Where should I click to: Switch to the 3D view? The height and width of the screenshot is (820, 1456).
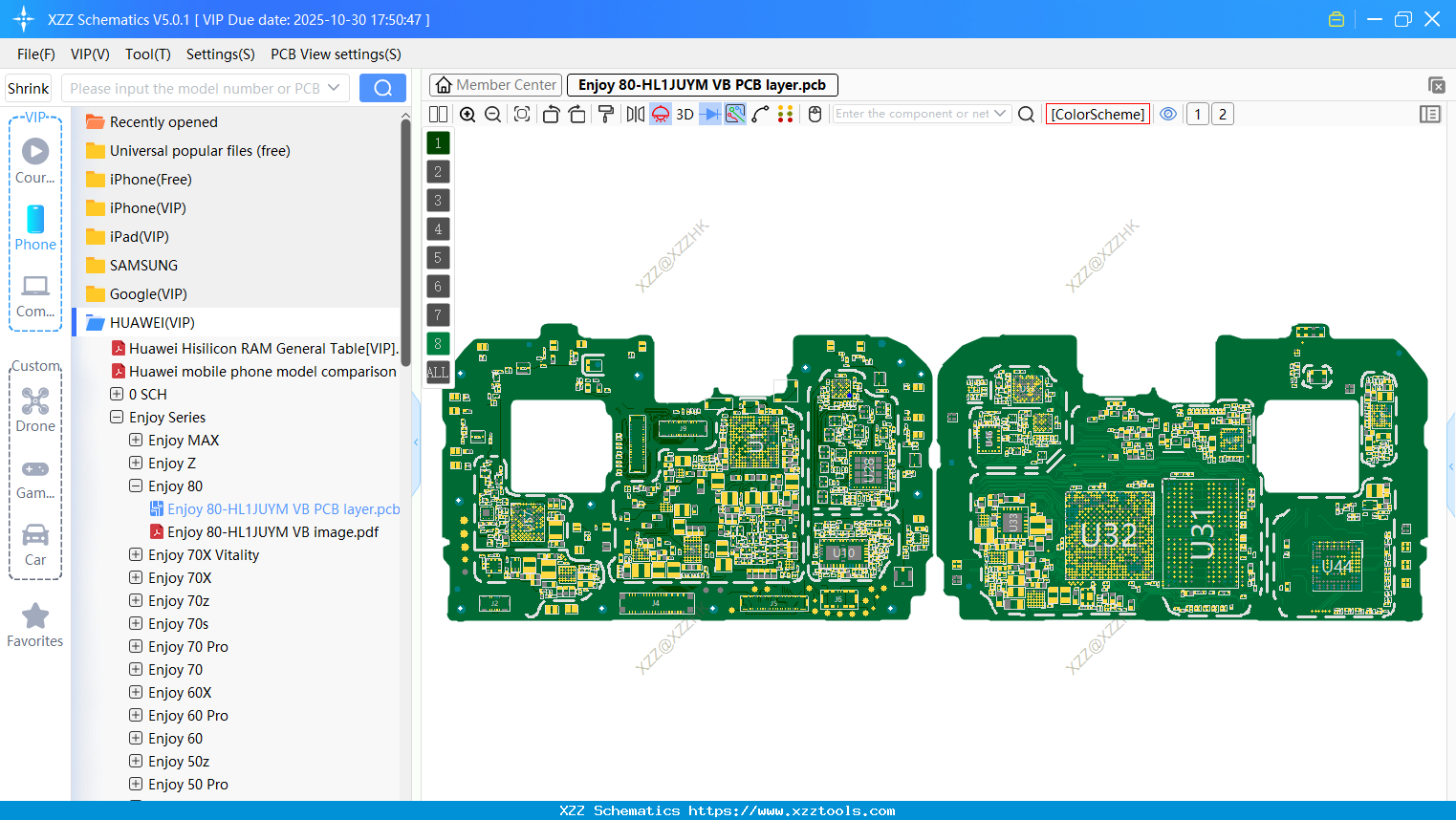click(685, 114)
